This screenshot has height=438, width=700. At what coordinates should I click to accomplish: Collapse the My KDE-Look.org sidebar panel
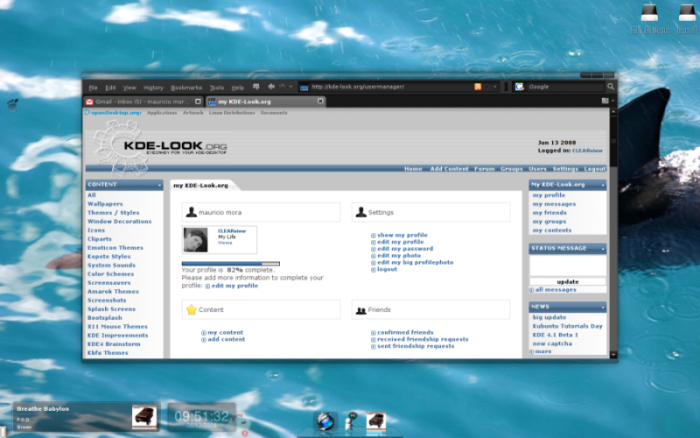click(603, 185)
